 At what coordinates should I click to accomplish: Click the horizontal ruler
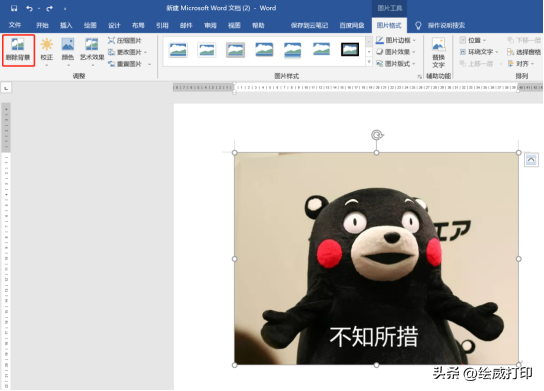point(357,88)
